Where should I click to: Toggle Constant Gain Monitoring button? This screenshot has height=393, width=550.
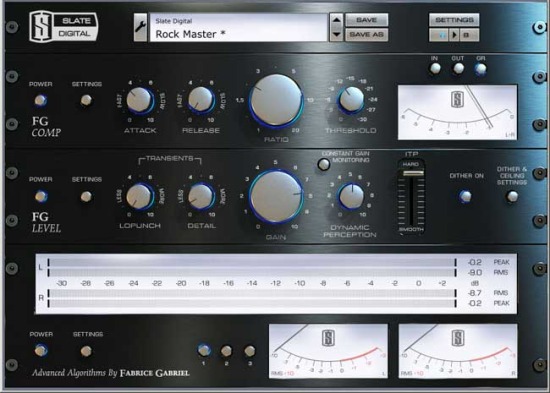[323, 164]
